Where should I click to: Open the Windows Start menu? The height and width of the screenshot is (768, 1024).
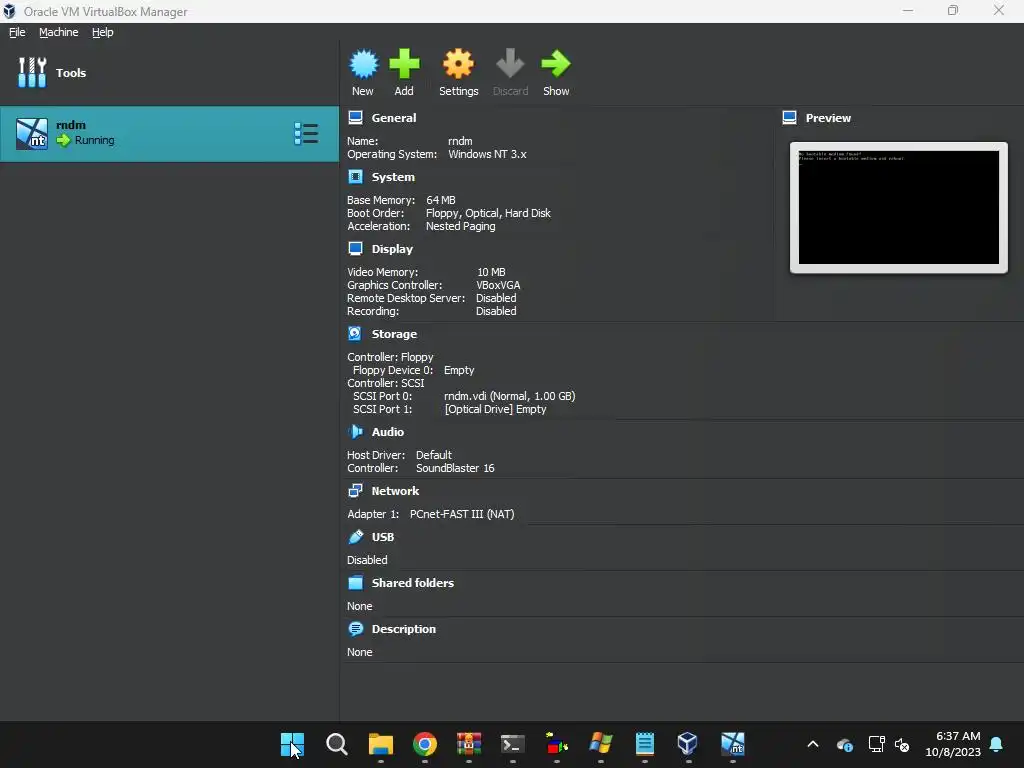[292, 744]
